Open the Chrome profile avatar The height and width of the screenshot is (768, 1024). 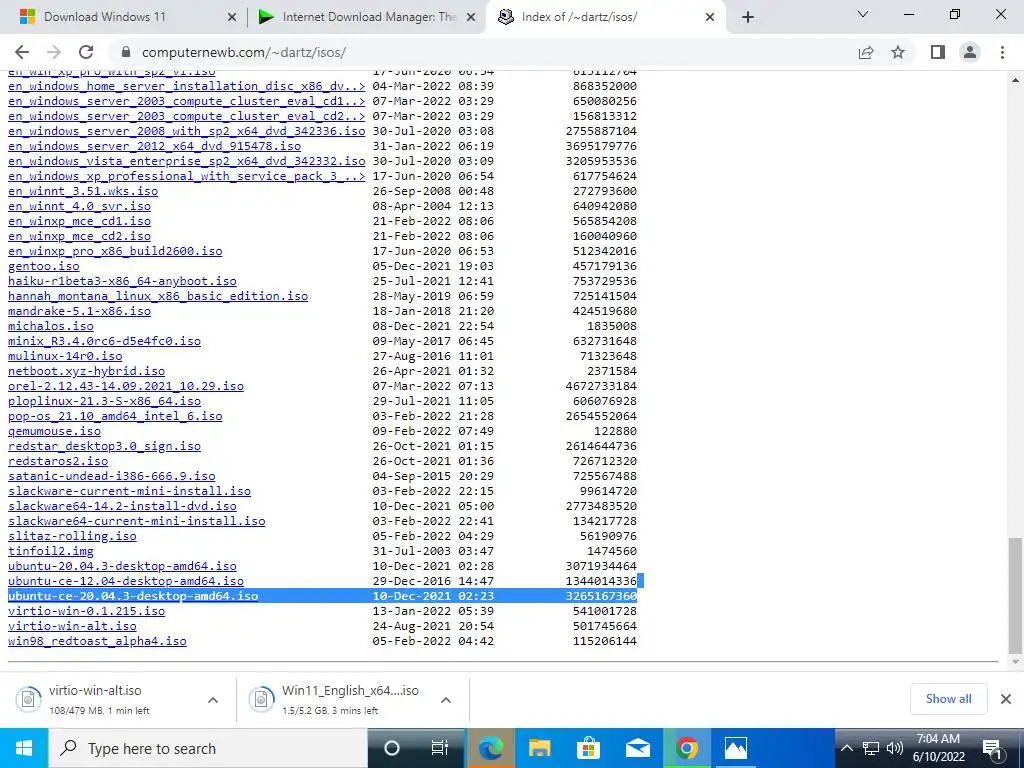coord(970,52)
